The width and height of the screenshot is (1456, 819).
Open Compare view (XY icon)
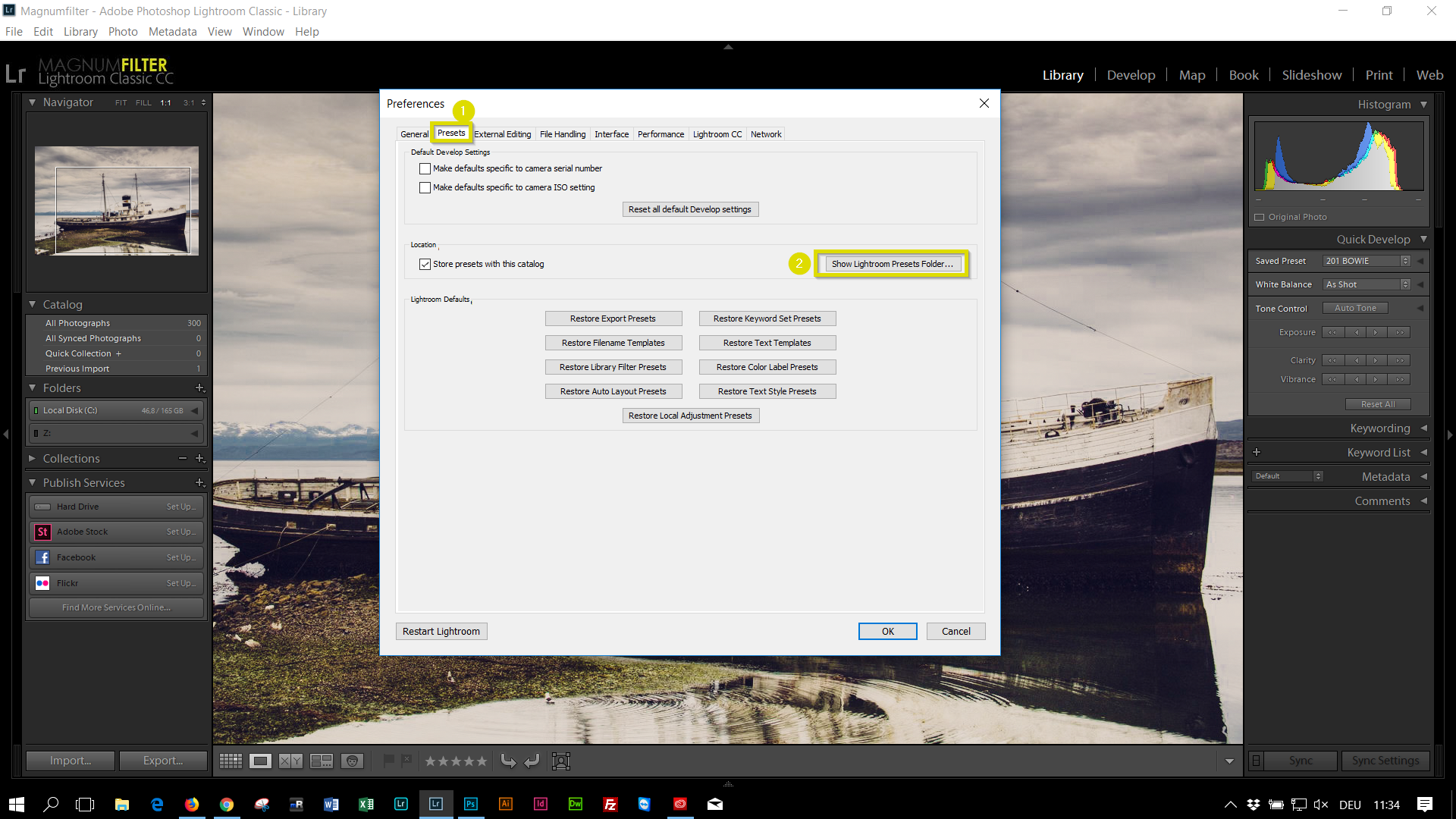pos(290,761)
